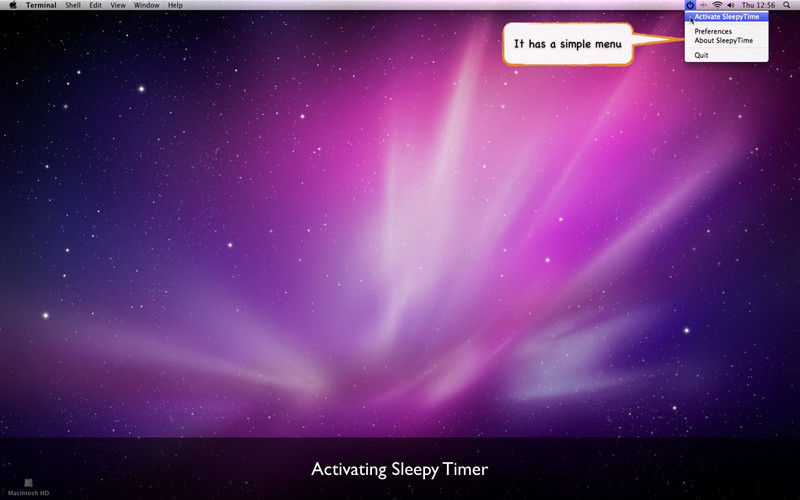Open the Edit menu
Viewport: 800px width, 500px height.
(95, 5)
